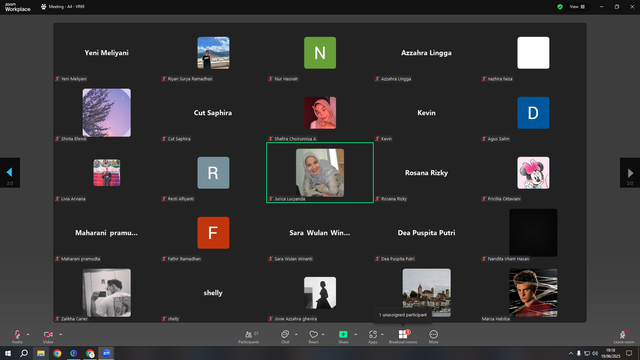
Task: Select the green N avatar of Nur Hasnah
Action: tap(320, 53)
